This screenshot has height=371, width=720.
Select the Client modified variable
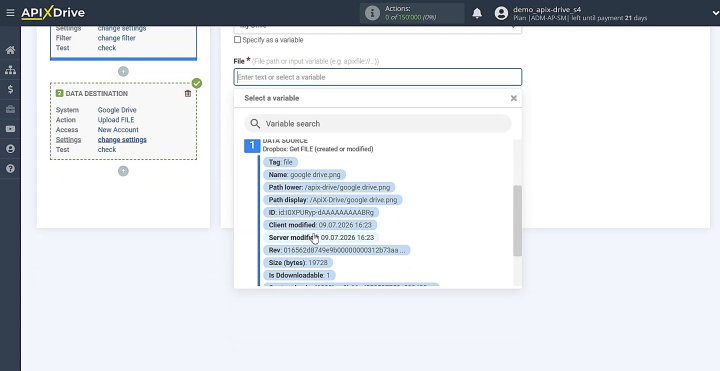[320, 225]
